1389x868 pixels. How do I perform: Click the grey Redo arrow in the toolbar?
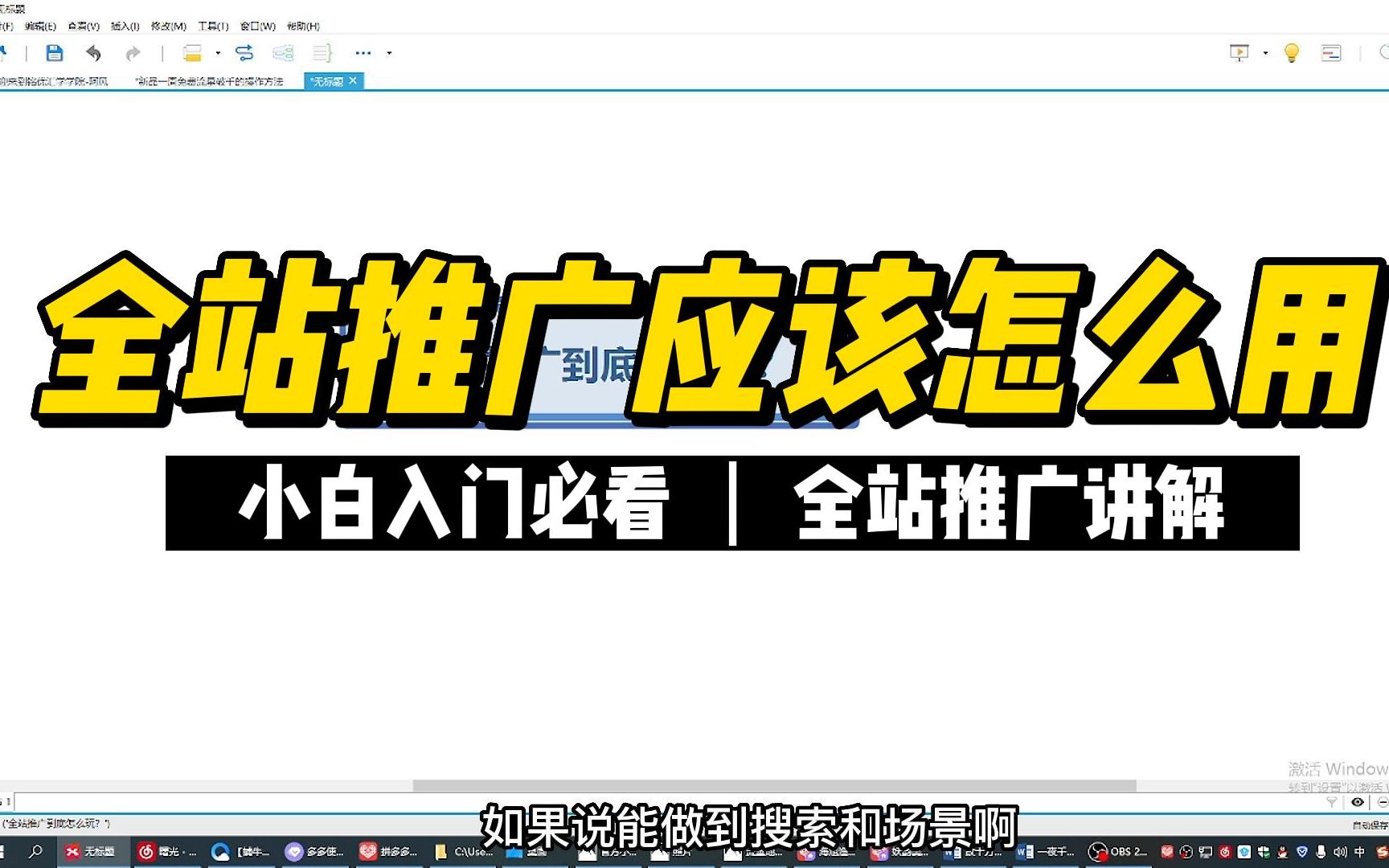pyautogui.click(x=133, y=53)
